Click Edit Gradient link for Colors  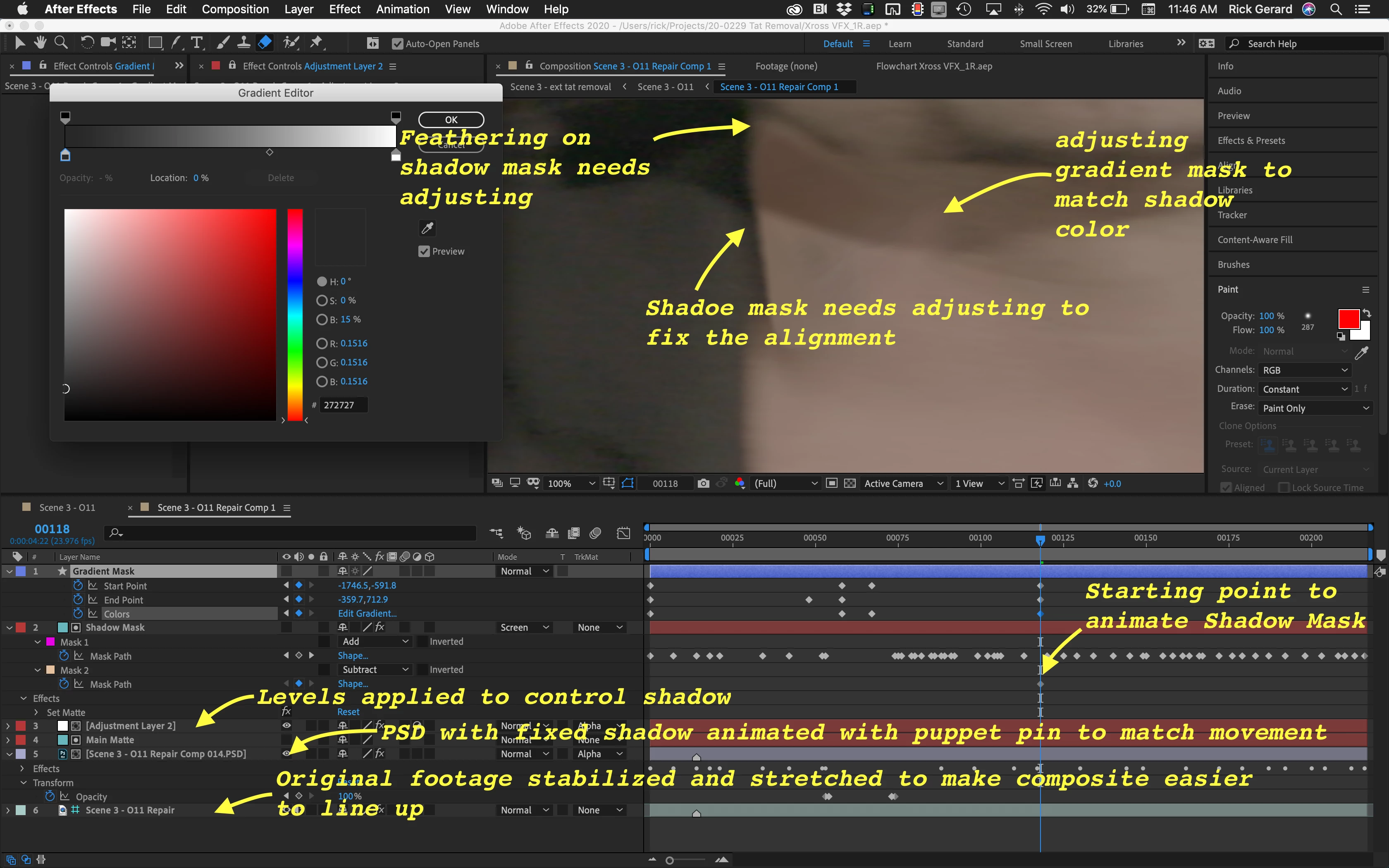tap(367, 613)
